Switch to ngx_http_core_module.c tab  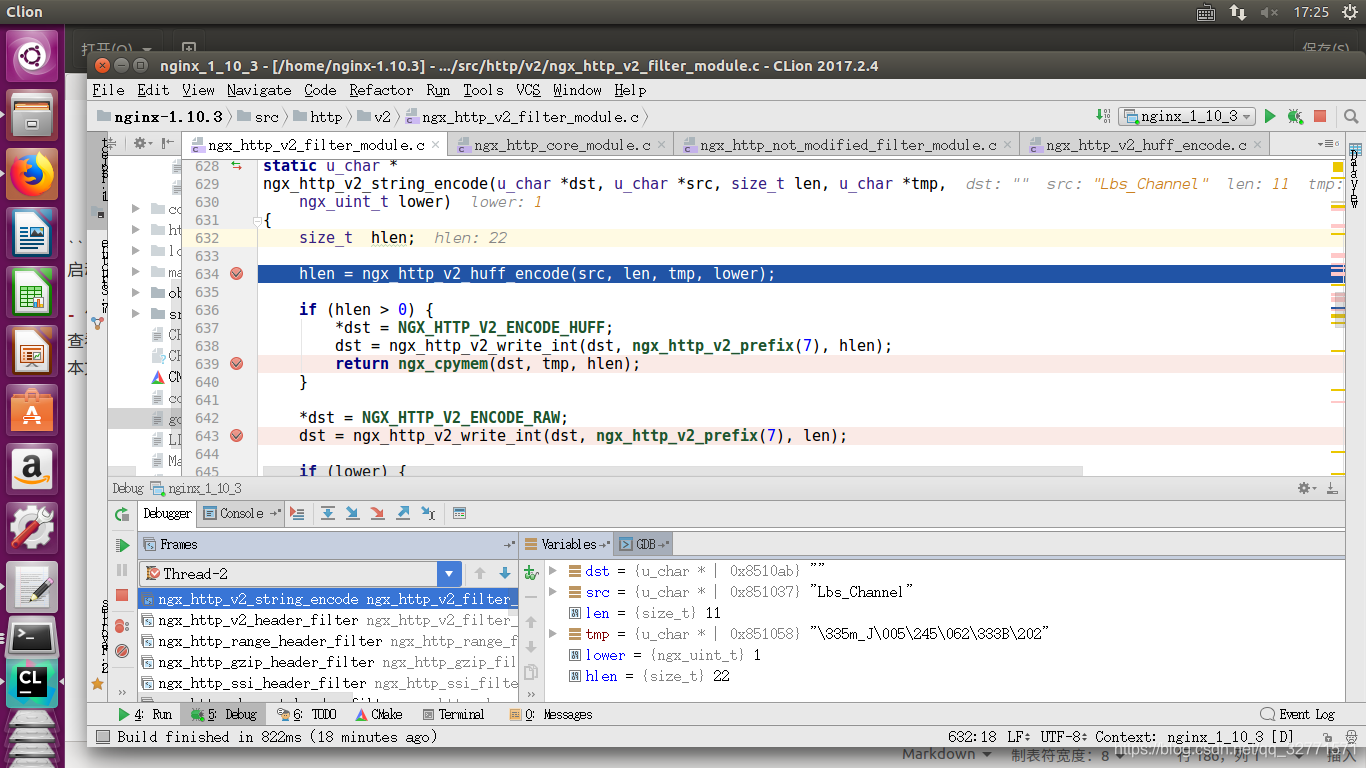pyautogui.click(x=561, y=145)
